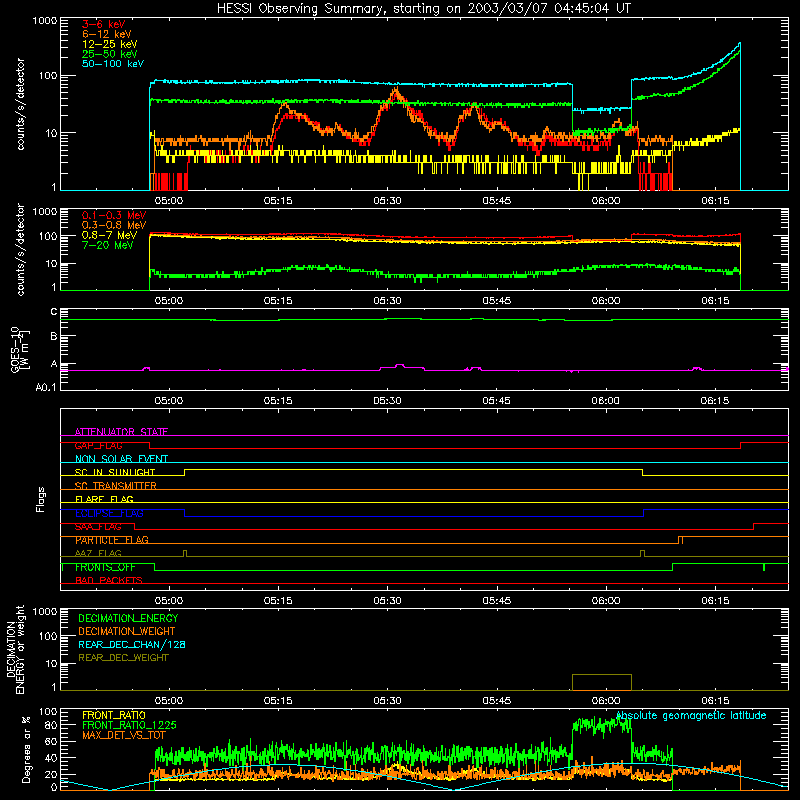The width and height of the screenshot is (800, 800).
Task: Click the 0.3-0.8 MeV legend entry
Action: coord(114,225)
